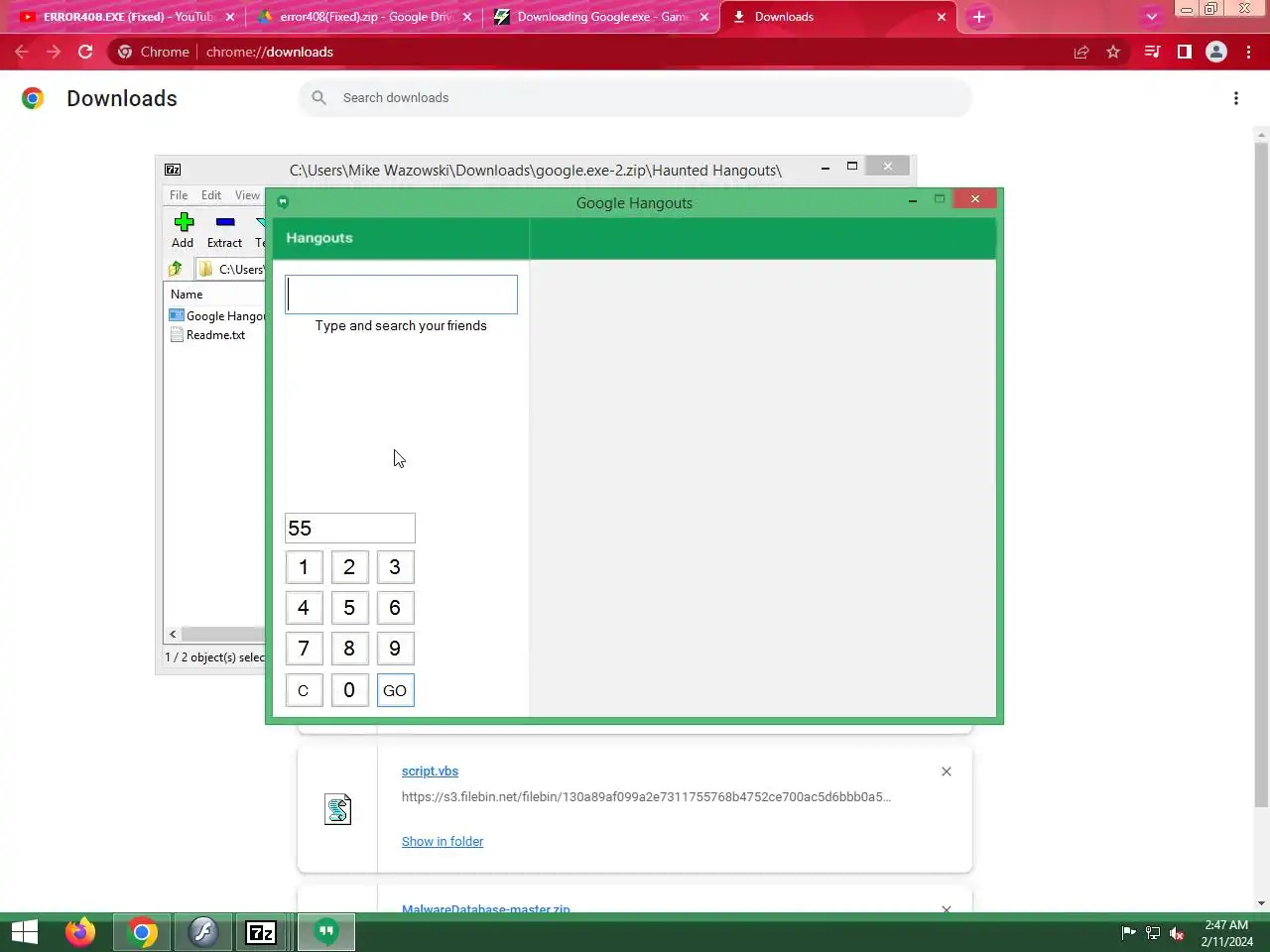Screen dimensions: 1270x952
Task: Click the Flash player taskbar icon
Action: click(x=203, y=932)
